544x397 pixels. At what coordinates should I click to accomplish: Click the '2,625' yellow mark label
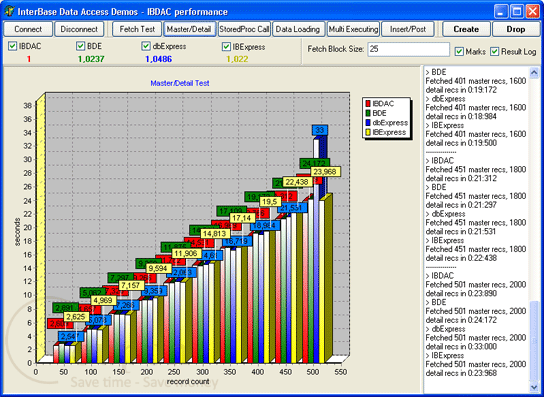76,317
